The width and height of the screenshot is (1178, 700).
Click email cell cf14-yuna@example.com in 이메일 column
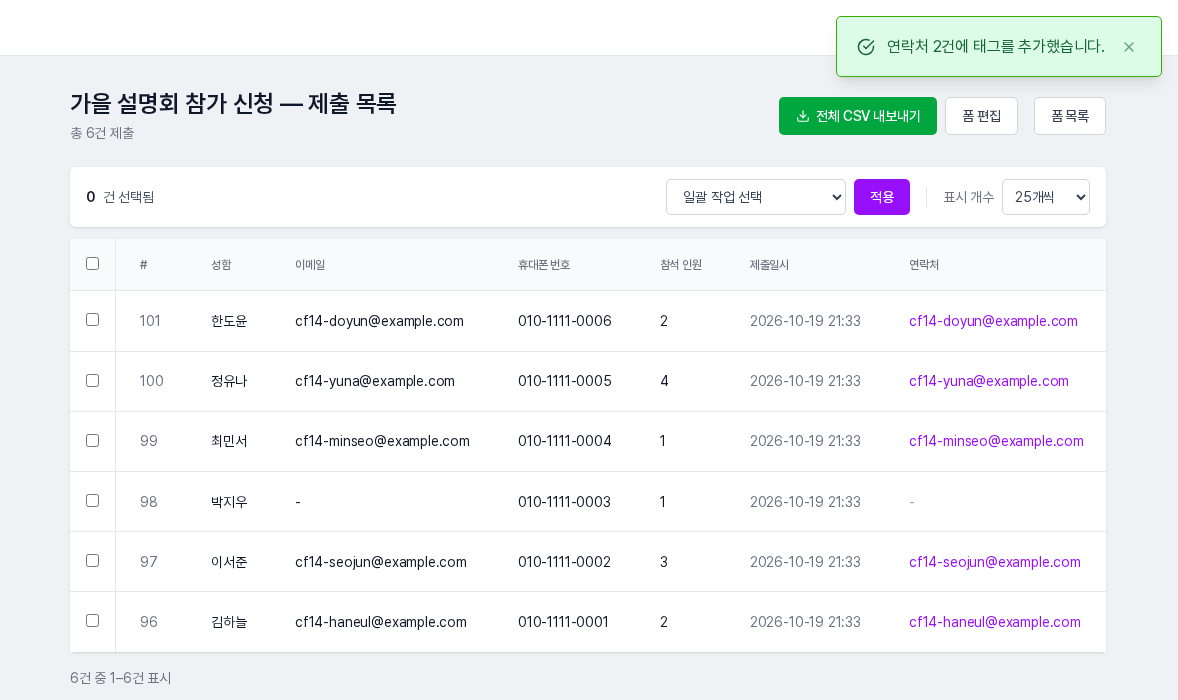[x=375, y=381]
